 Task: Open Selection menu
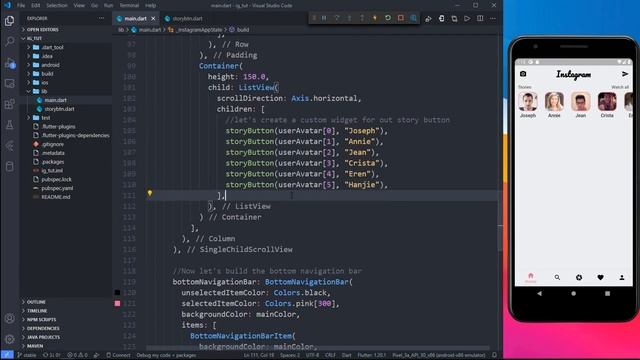pos(57,5)
